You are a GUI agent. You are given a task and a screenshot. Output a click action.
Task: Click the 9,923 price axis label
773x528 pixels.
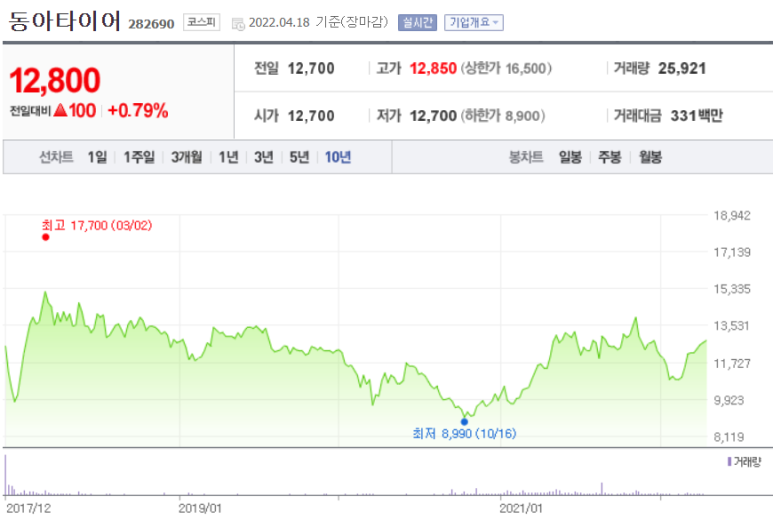[729, 400]
